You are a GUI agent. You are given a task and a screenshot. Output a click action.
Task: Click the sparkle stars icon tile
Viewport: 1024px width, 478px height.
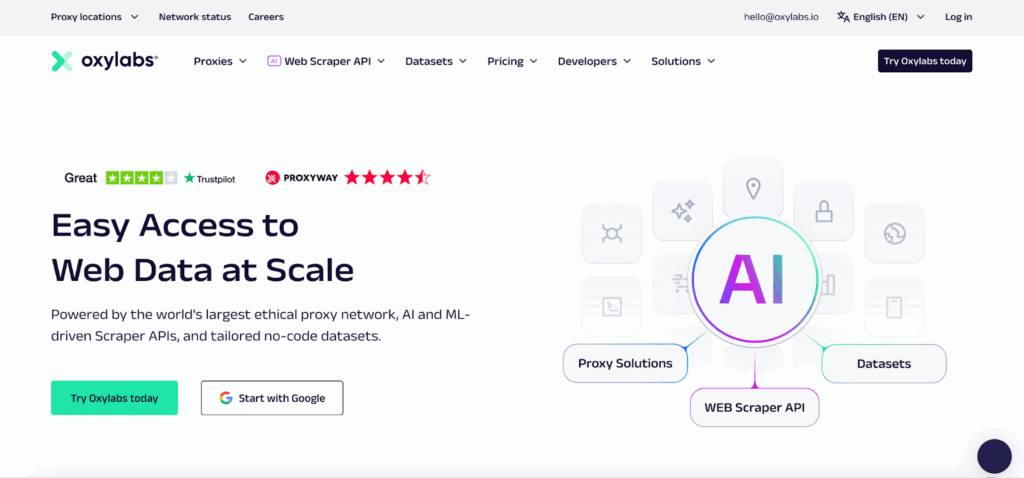[x=682, y=211]
